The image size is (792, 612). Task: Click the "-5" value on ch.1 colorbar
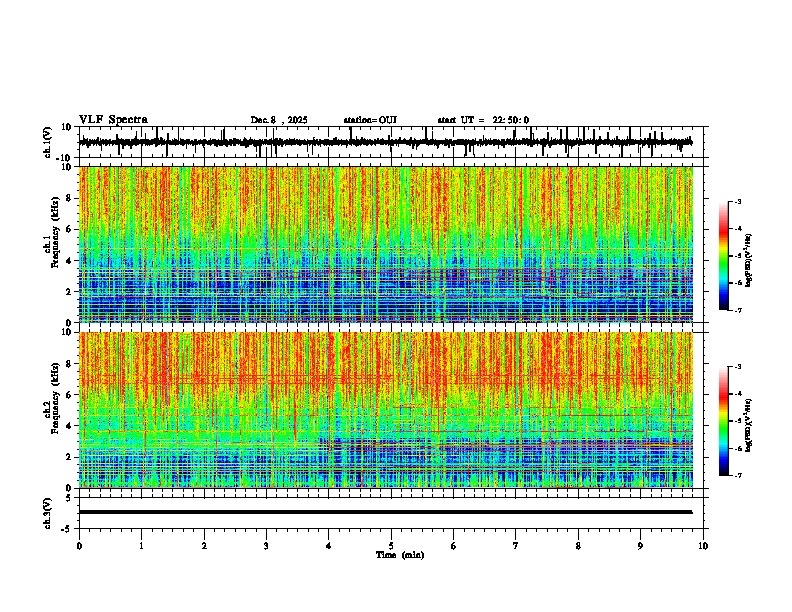pos(738,256)
